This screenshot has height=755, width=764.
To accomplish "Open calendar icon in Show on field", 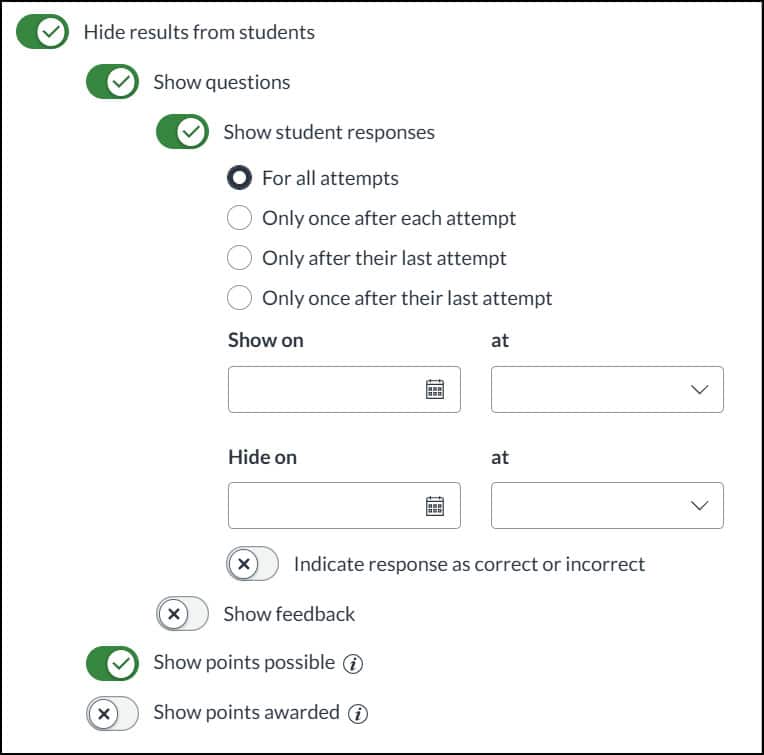I will click(x=435, y=390).
